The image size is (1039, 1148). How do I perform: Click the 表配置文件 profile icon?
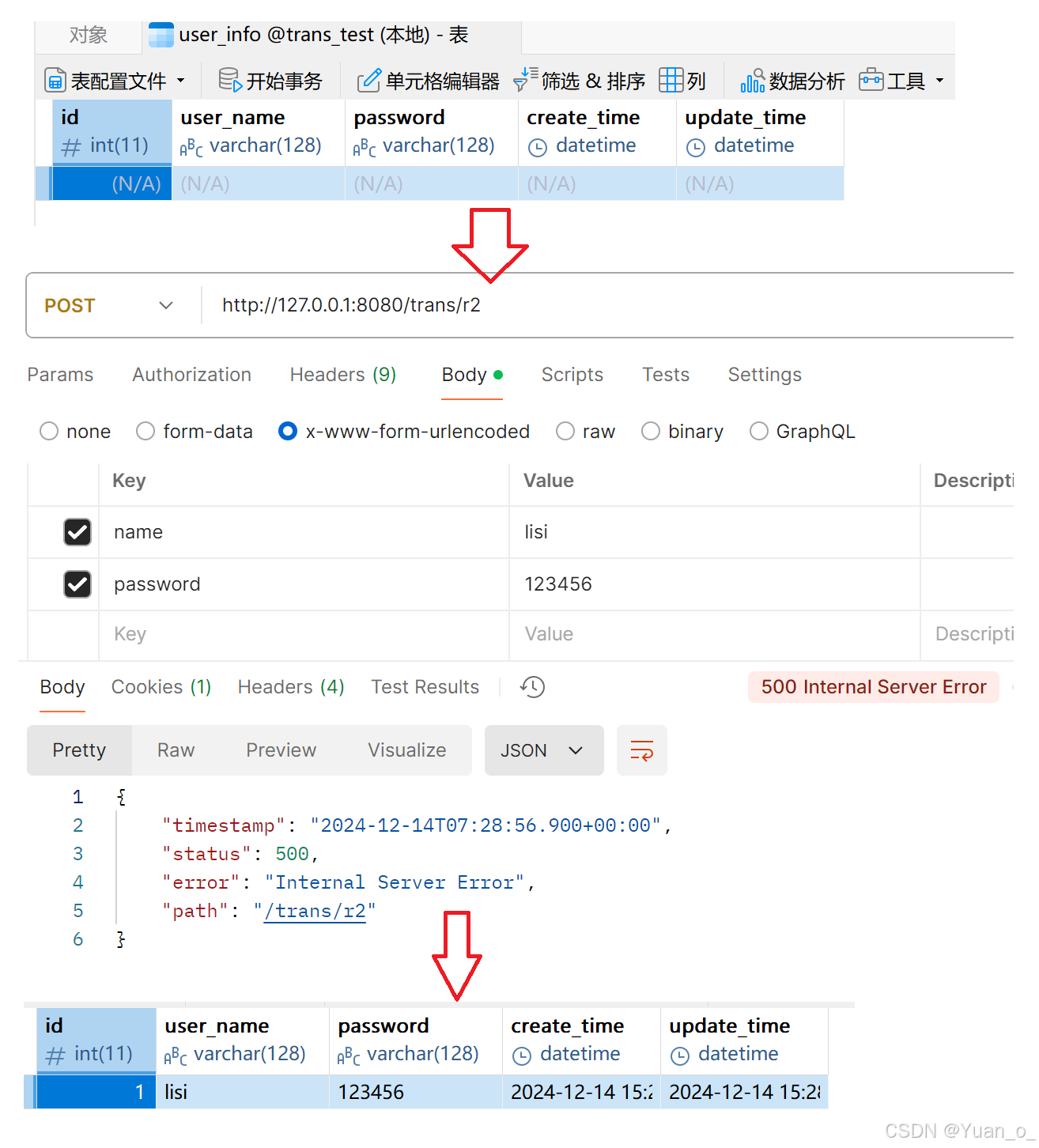[x=55, y=79]
